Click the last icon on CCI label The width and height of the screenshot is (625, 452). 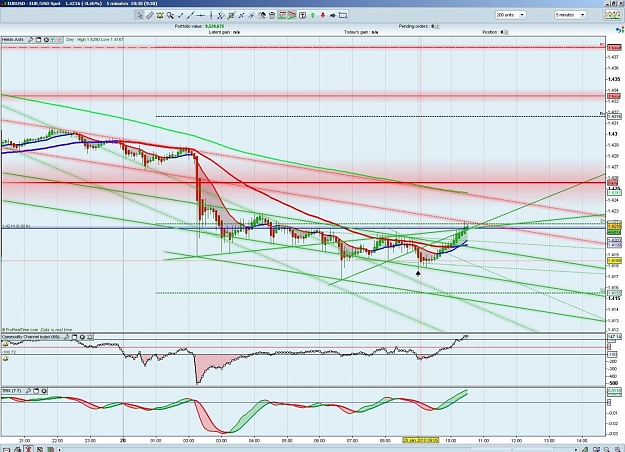click(x=90, y=337)
